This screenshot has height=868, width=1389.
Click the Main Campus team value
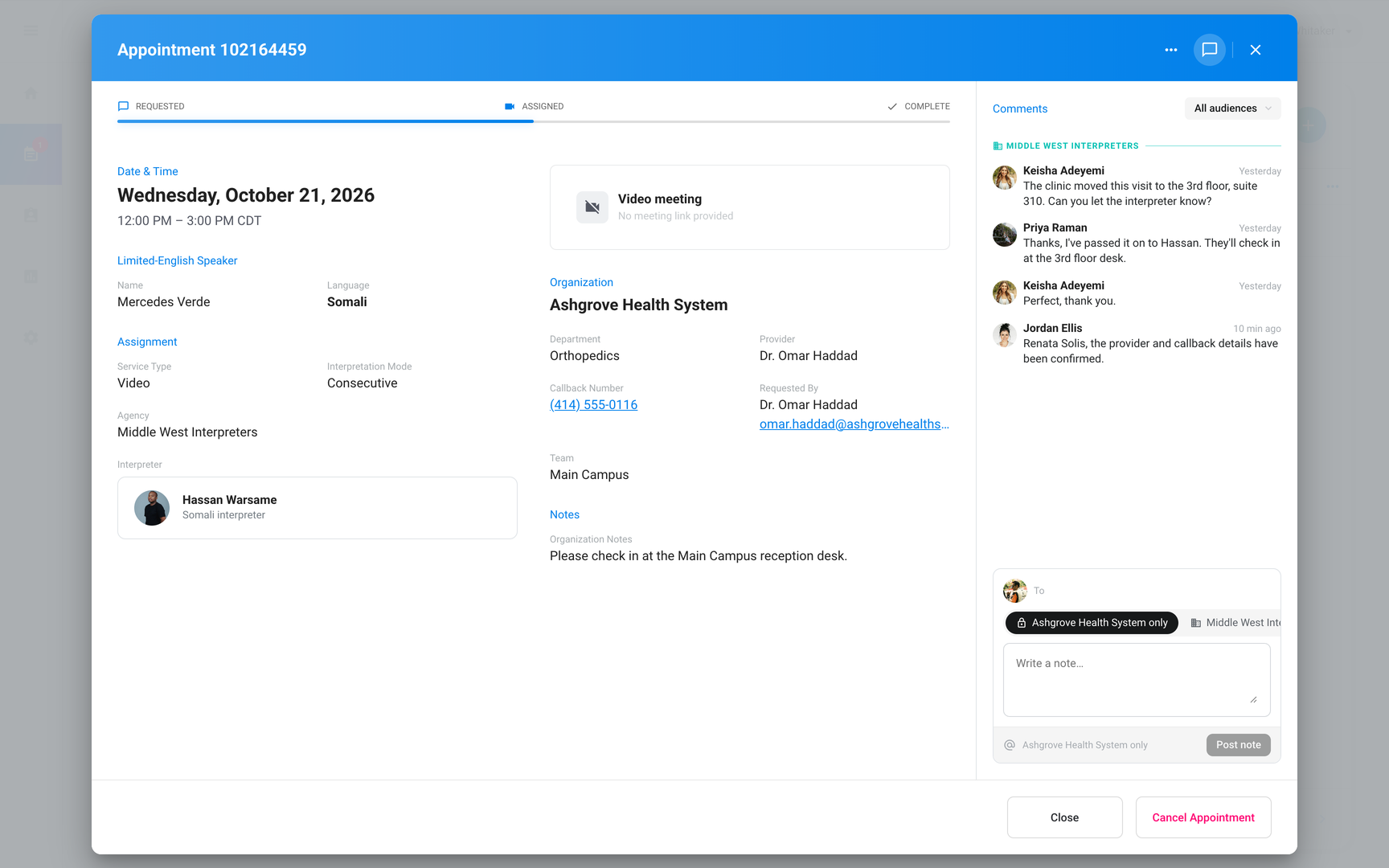tap(589, 475)
